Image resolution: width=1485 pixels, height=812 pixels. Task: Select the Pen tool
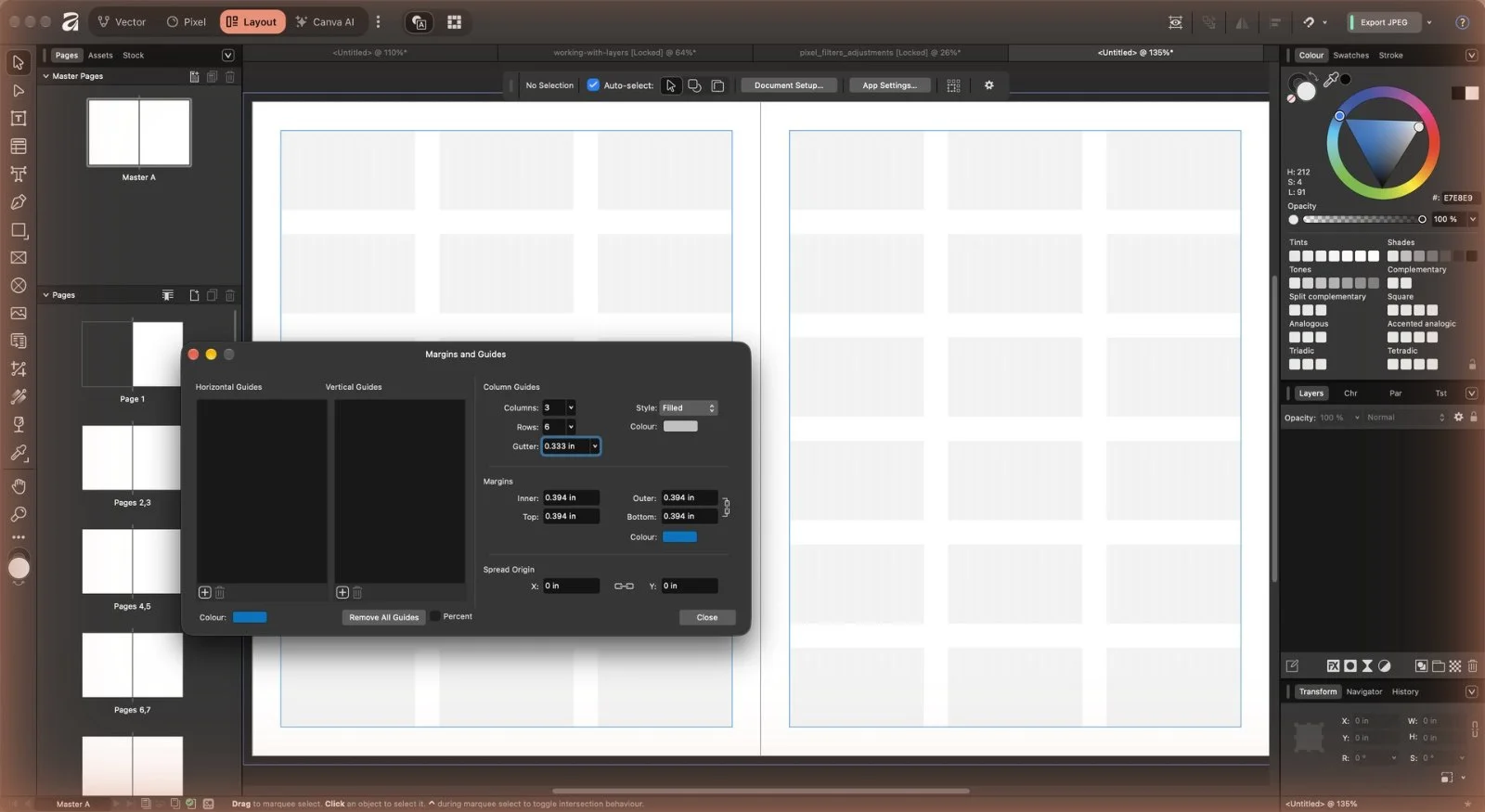[x=18, y=201]
